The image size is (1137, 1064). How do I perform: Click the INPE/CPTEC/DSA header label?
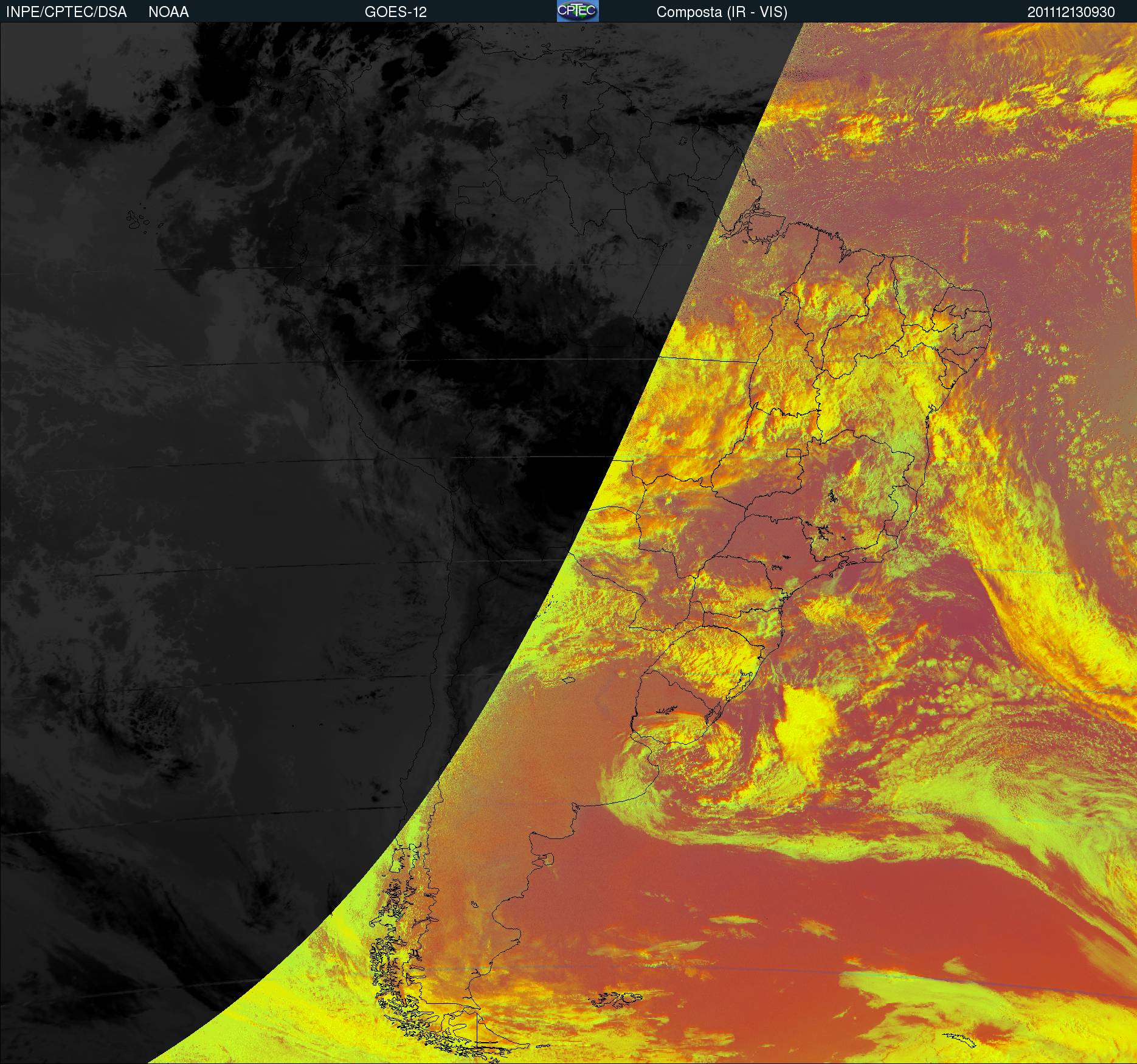tap(66, 12)
